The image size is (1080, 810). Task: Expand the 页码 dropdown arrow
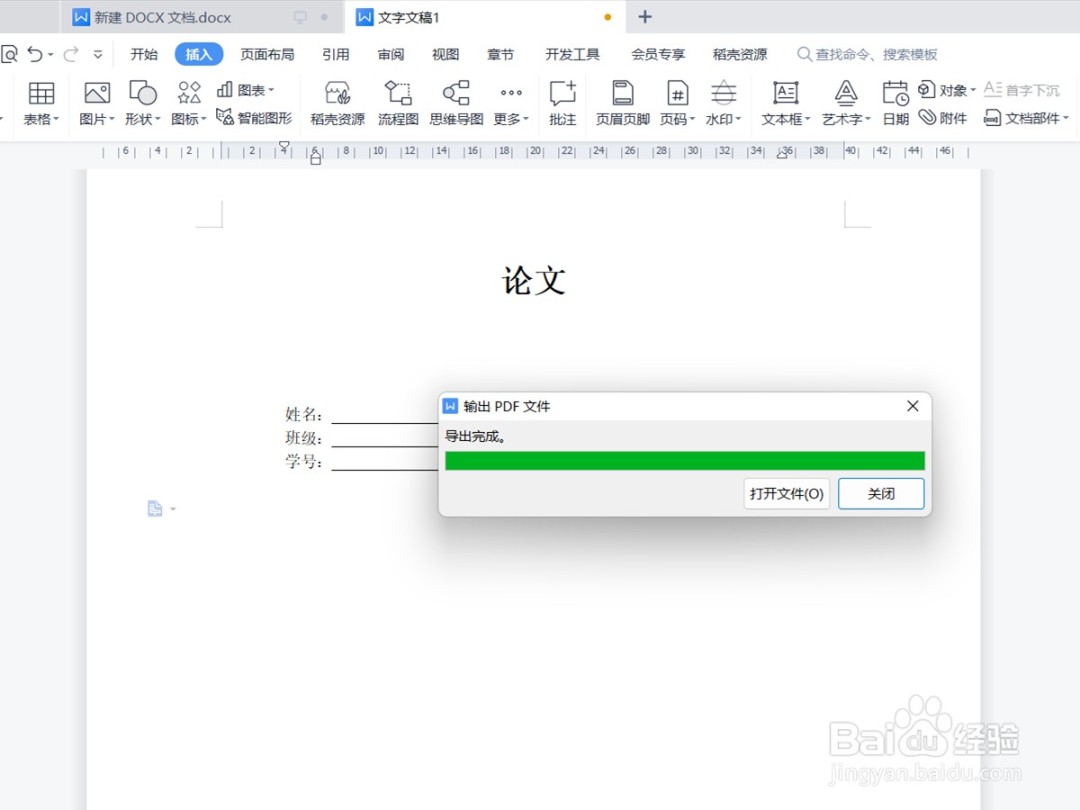click(x=692, y=118)
